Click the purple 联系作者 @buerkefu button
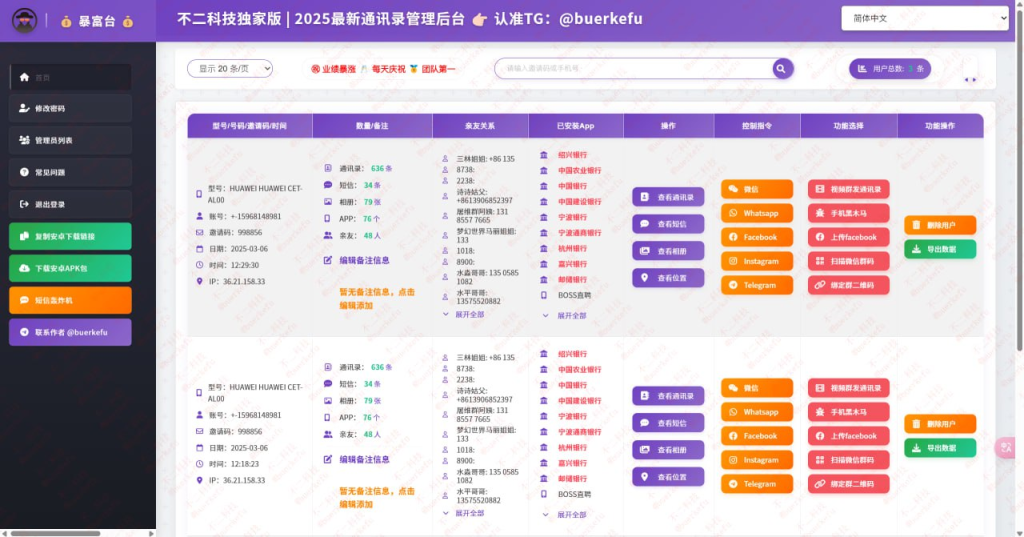 [x=71, y=333]
